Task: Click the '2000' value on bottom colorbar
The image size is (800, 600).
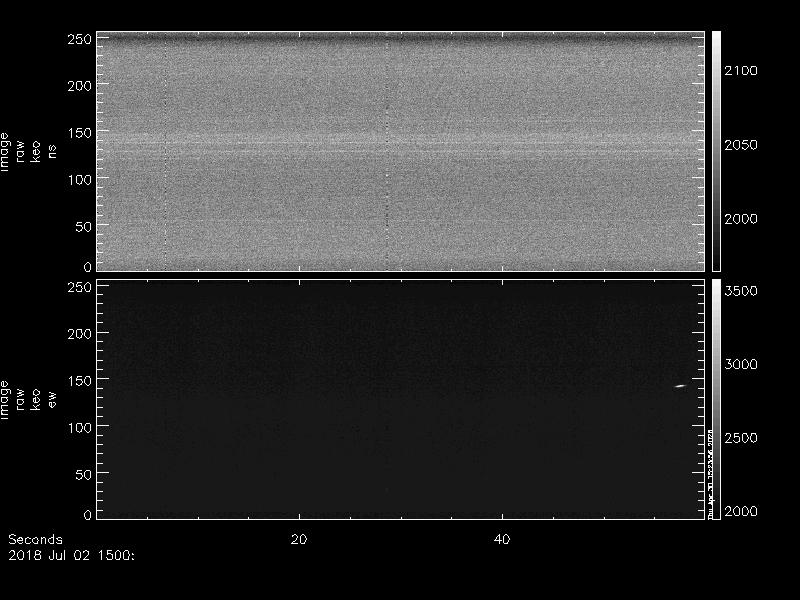Action: click(741, 511)
